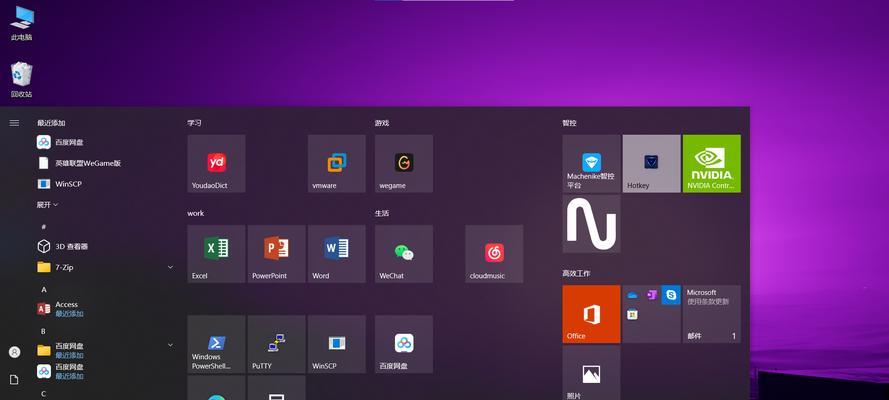Viewport: 889px width, 400px height.
Task: Launch the PowerPoint tile
Action: click(276, 254)
